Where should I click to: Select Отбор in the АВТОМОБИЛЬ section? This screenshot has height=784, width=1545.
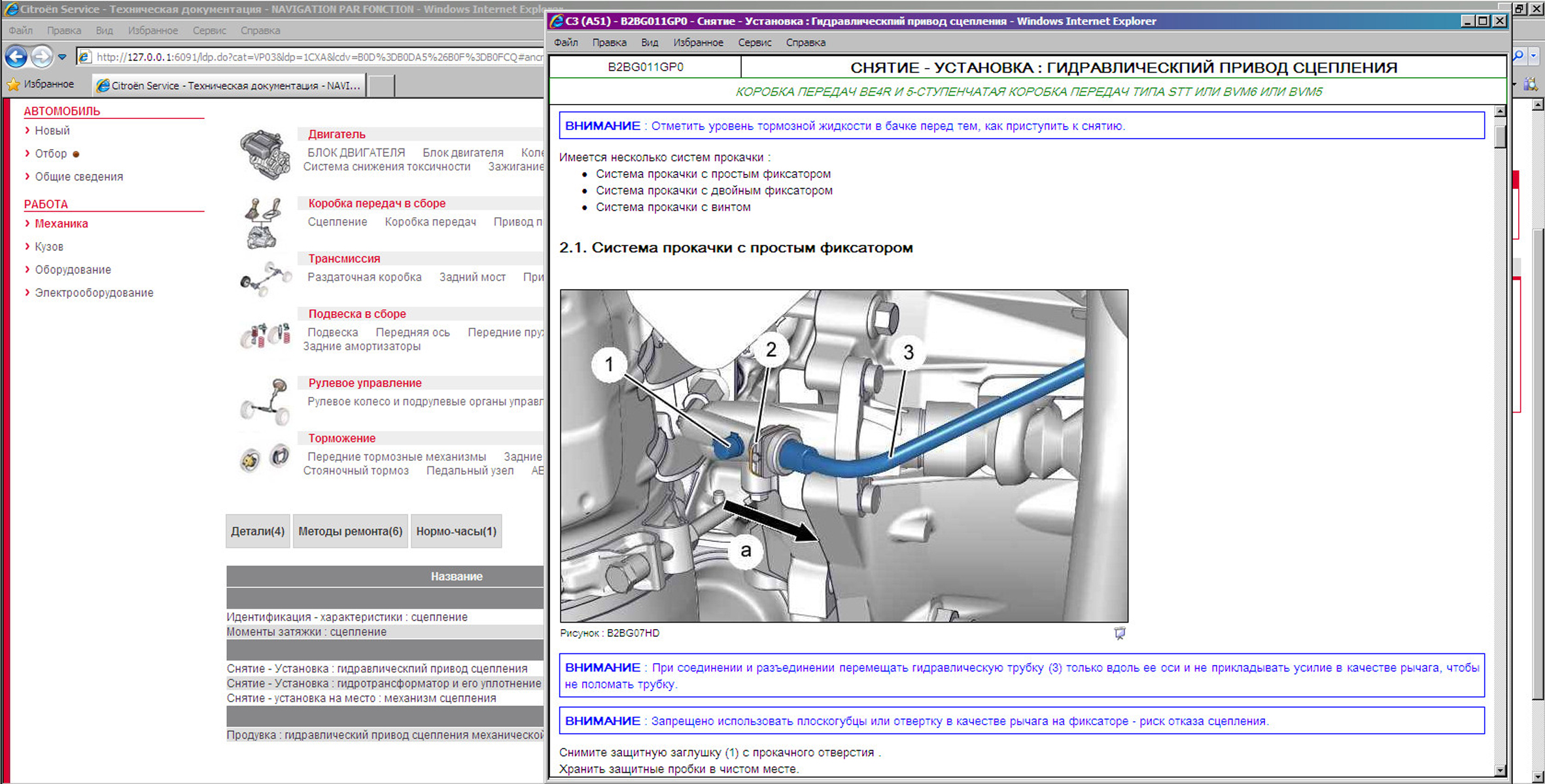point(50,154)
